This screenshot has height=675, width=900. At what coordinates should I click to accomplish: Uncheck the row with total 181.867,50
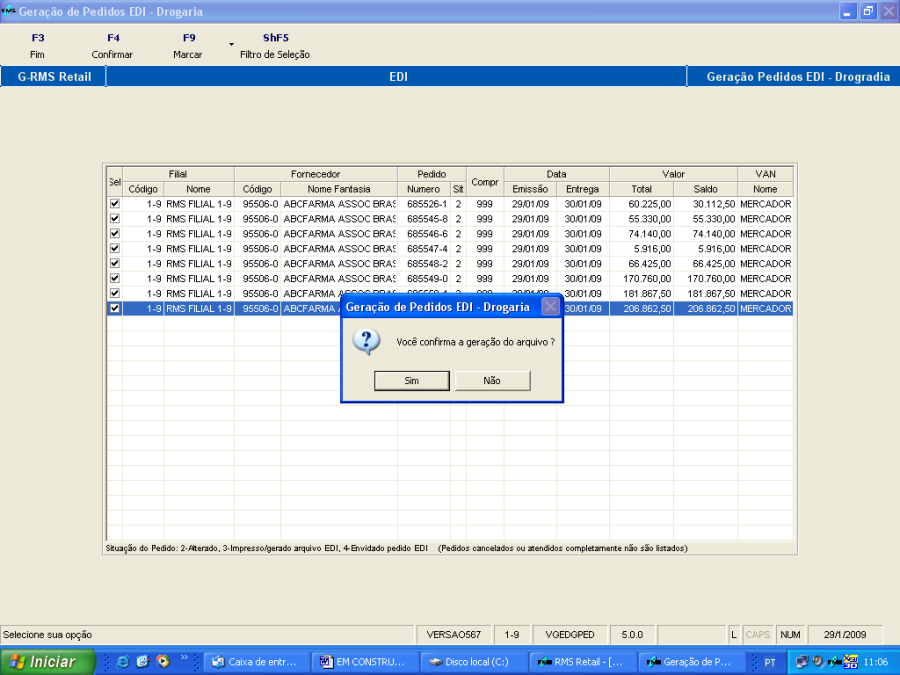[115, 293]
